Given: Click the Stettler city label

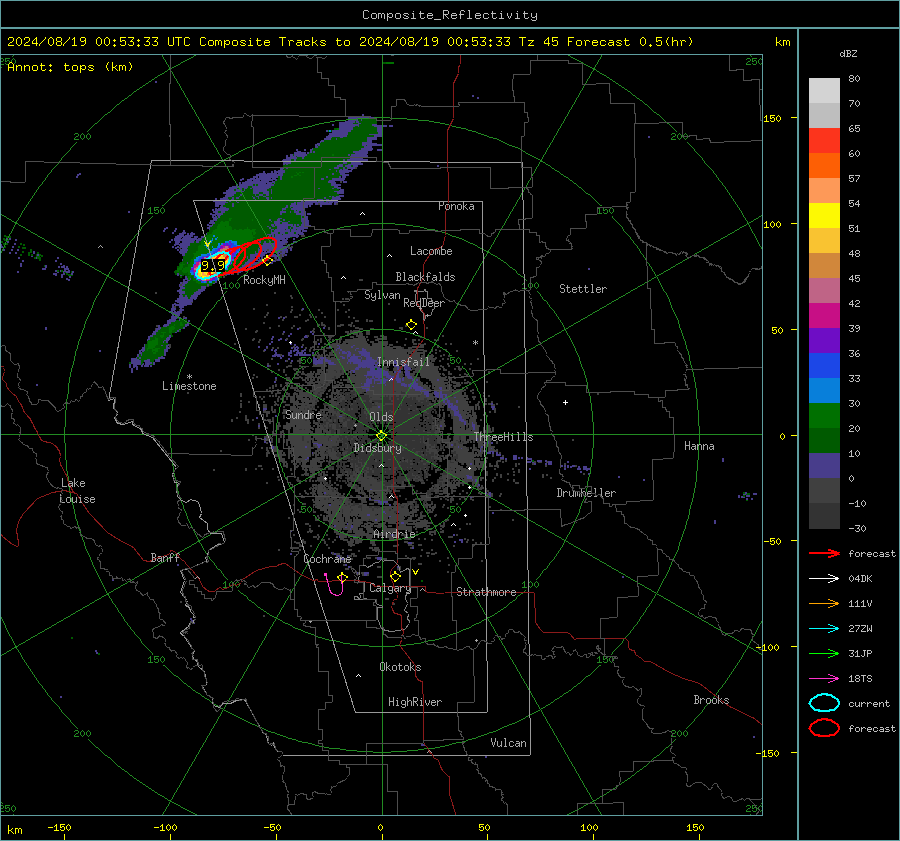Looking at the screenshot, I should 583,289.
